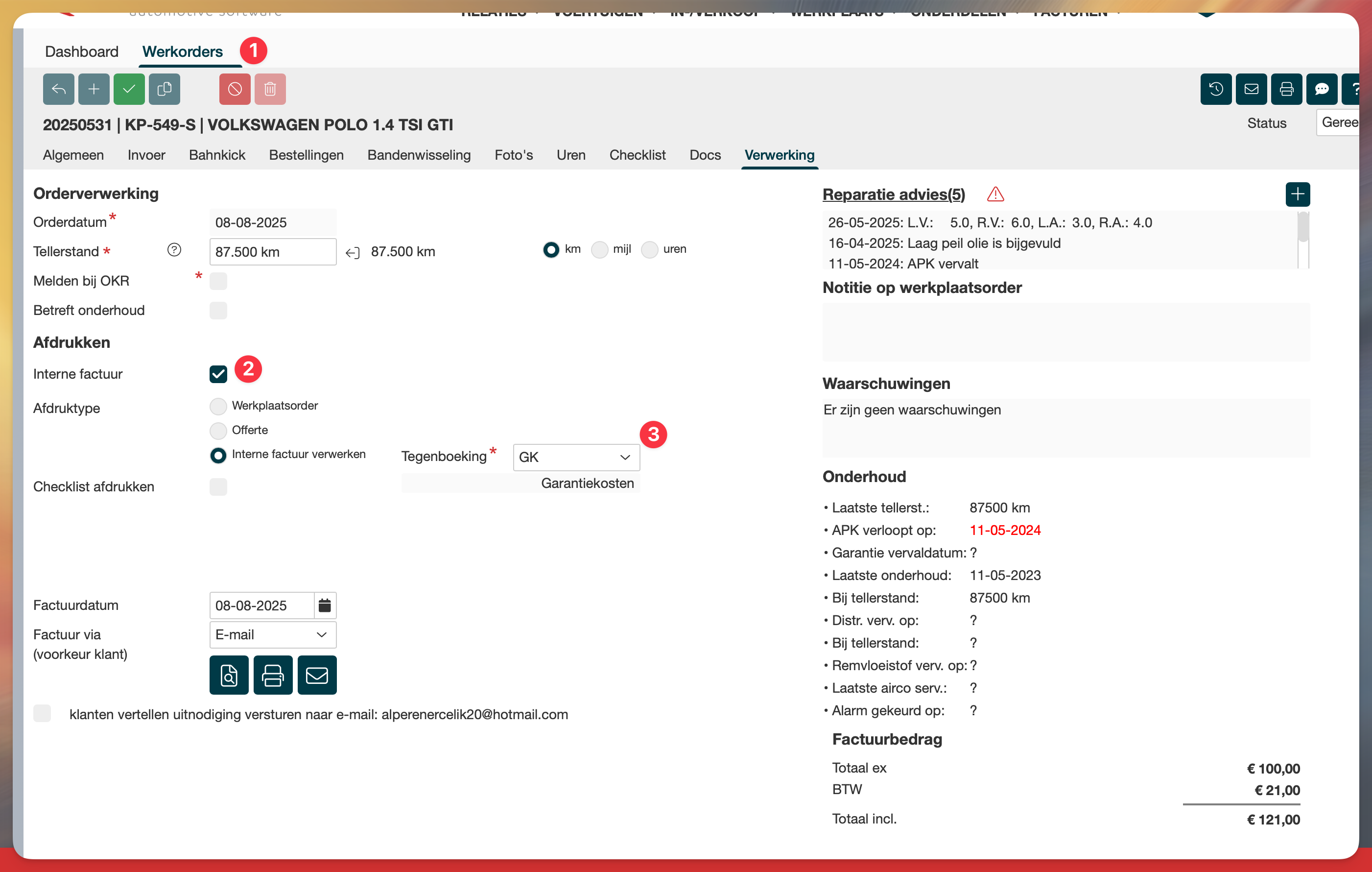This screenshot has height=872, width=1372.
Task: Open the history clock icon
Action: coord(1215,89)
